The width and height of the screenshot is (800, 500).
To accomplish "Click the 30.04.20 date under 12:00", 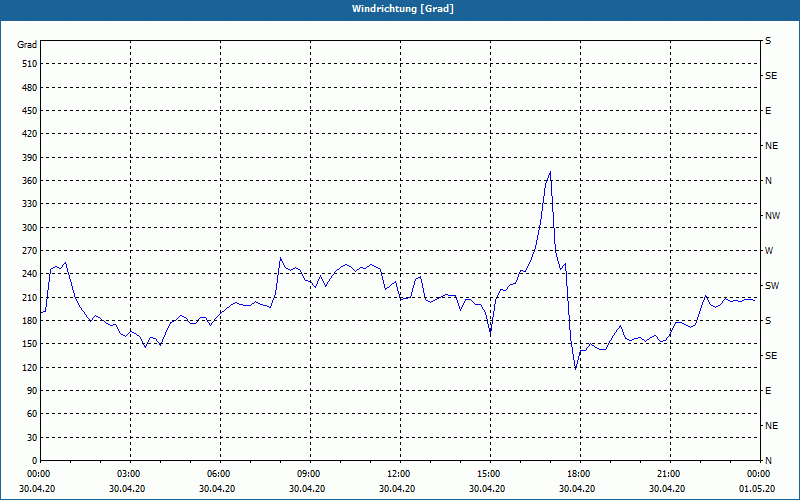I will click(397, 489).
